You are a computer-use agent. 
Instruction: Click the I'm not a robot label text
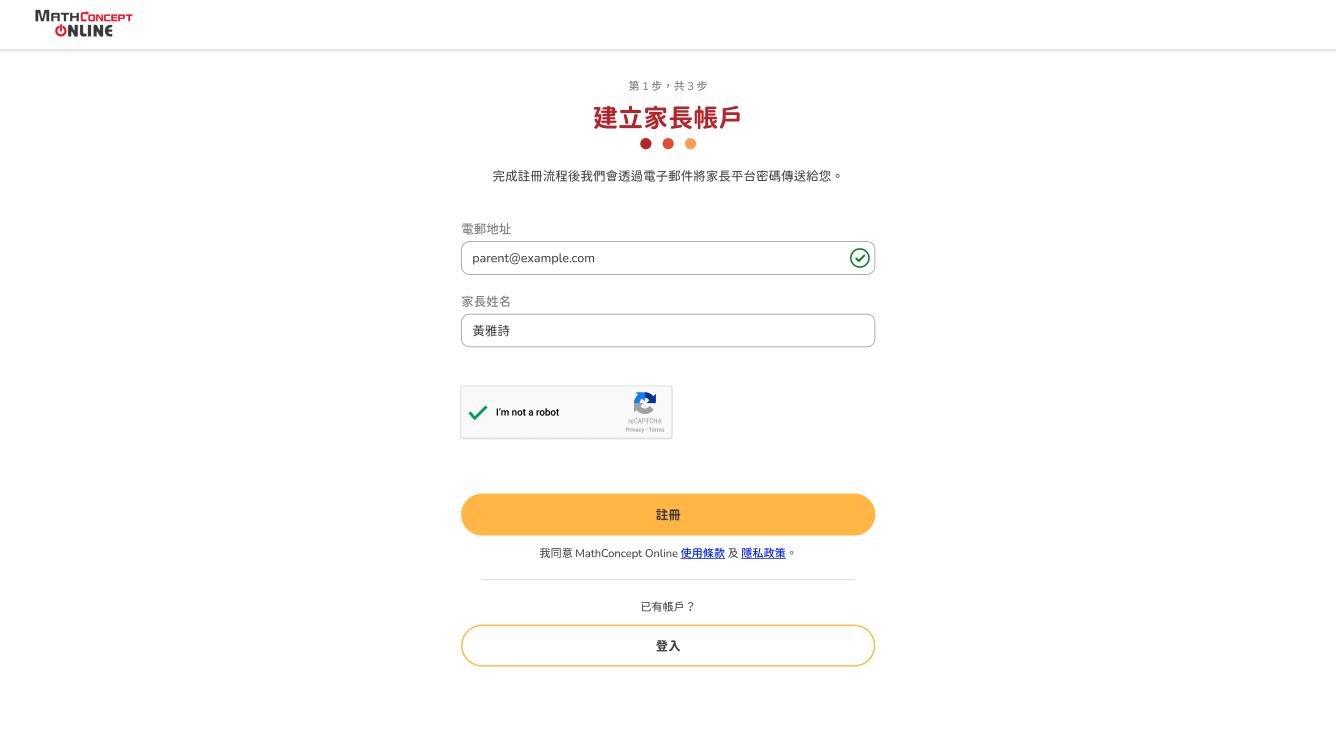528,412
